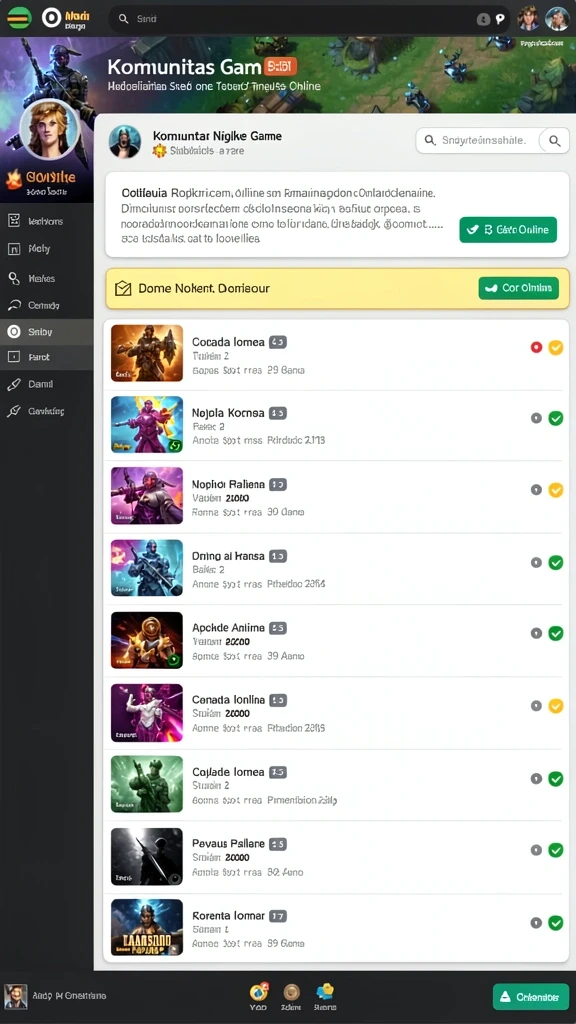The width and height of the screenshot is (576, 1024).
Task: Toggle the yellow check on Cenada Ionlina row
Action: [556, 706]
